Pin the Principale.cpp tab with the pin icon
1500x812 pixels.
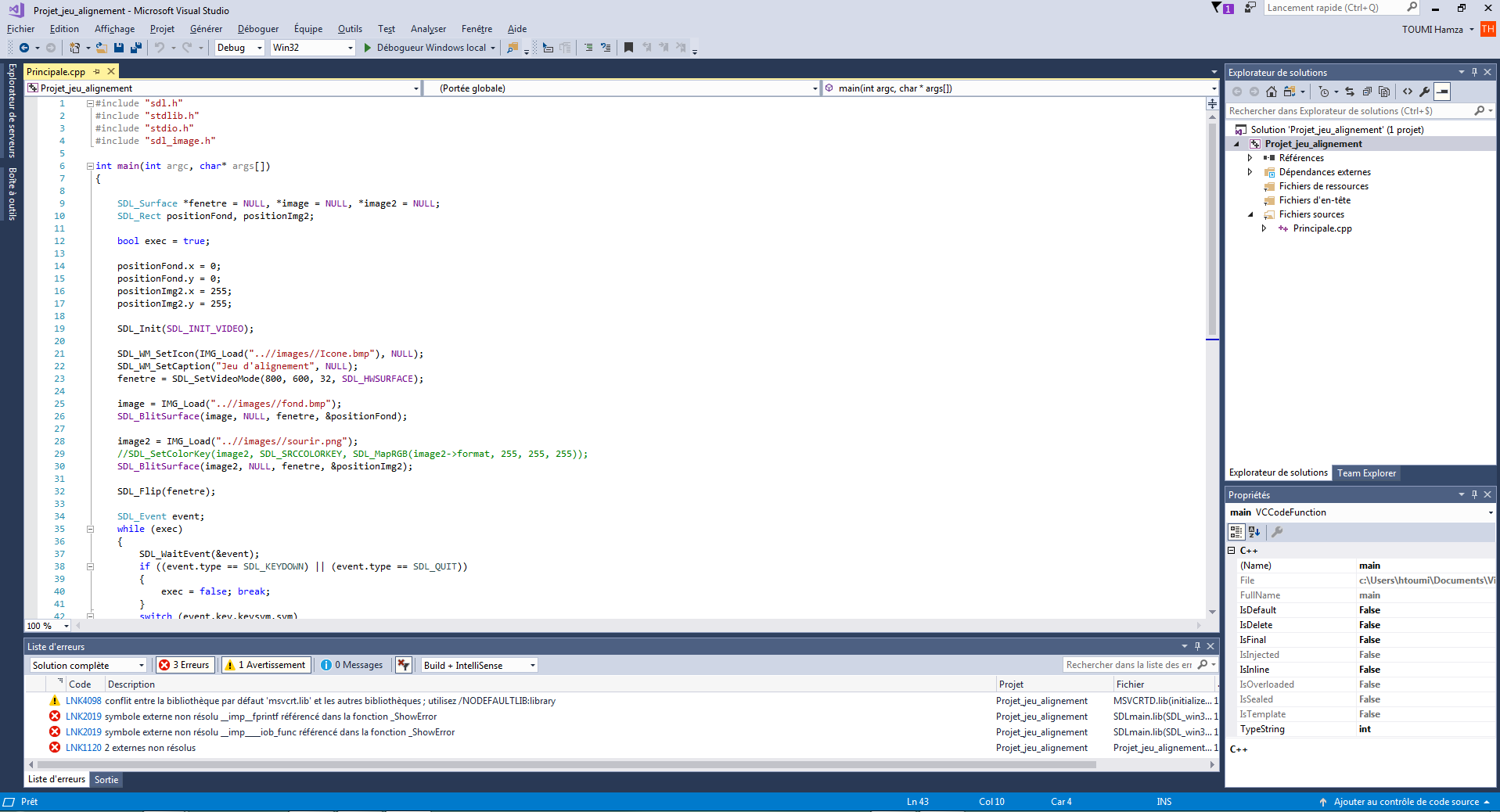coord(97,71)
